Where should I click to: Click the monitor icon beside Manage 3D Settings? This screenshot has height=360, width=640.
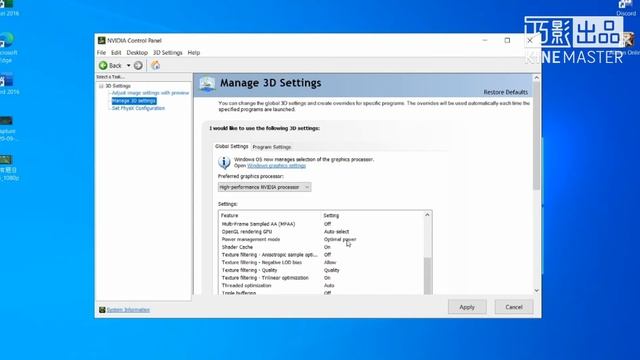coord(207,84)
